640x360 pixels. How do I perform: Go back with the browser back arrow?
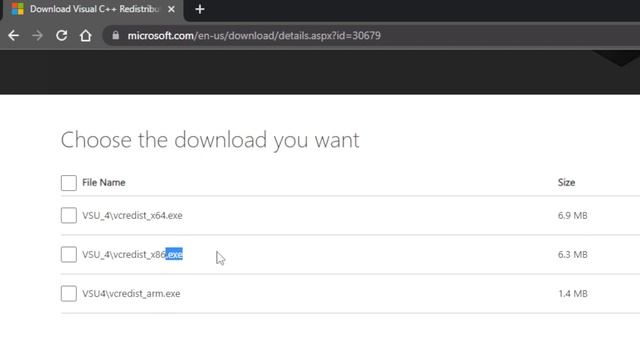13,36
